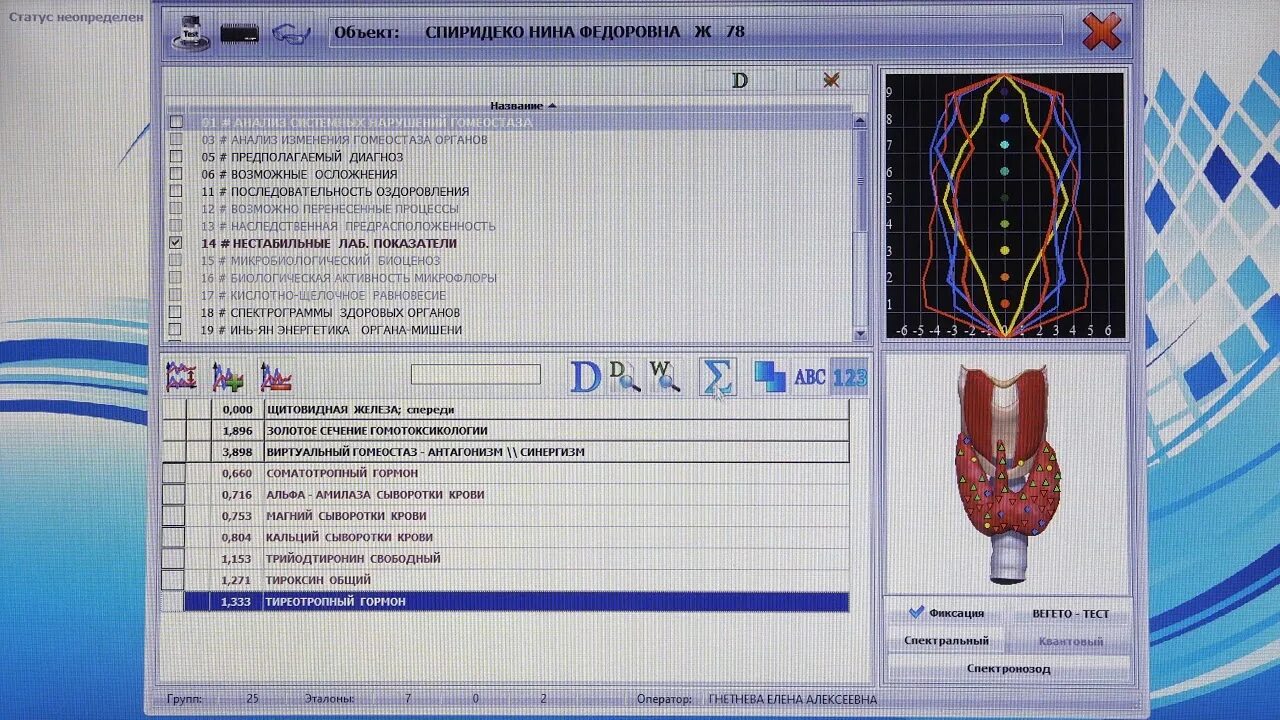Click the ВЕГЕТО - ТЕСТ button

click(1069, 613)
